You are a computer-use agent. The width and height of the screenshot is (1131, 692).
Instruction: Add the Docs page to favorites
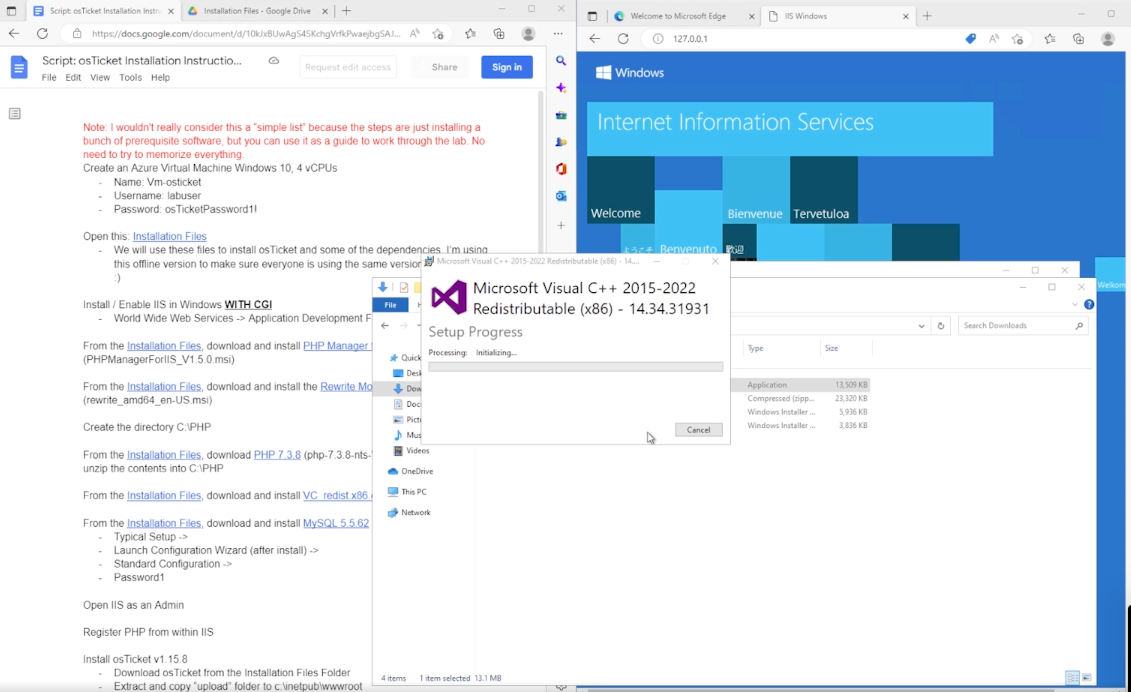(x=438, y=33)
